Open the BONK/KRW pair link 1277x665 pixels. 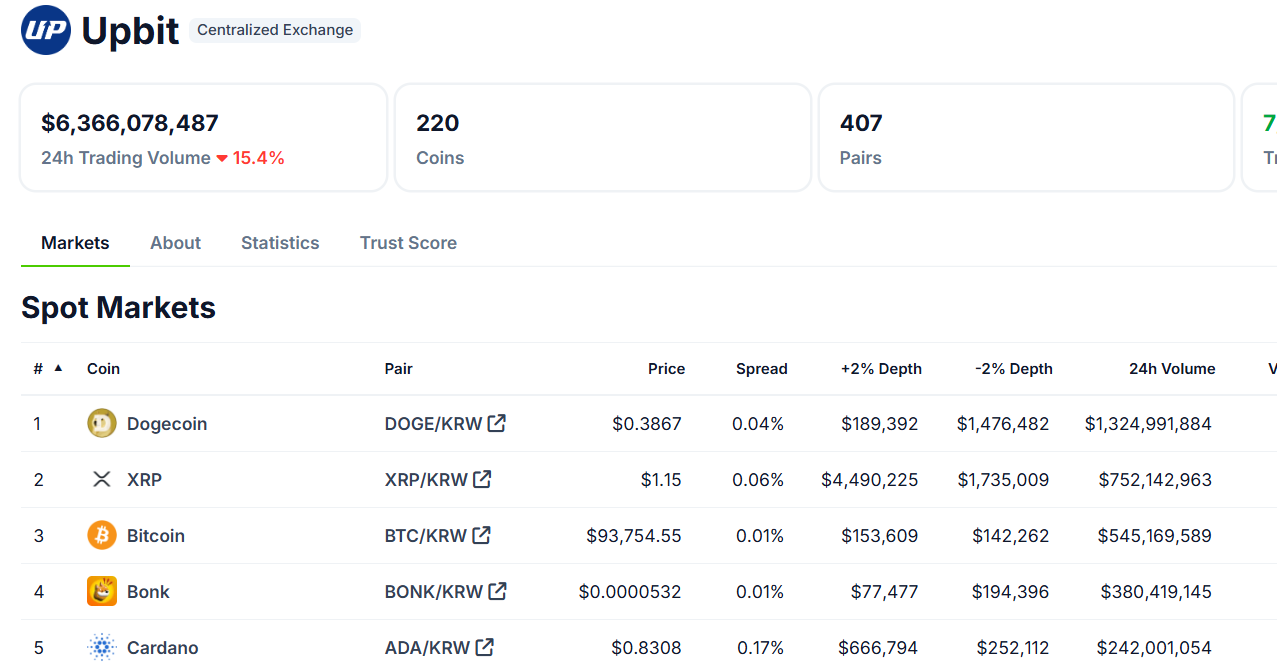tap(434, 592)
